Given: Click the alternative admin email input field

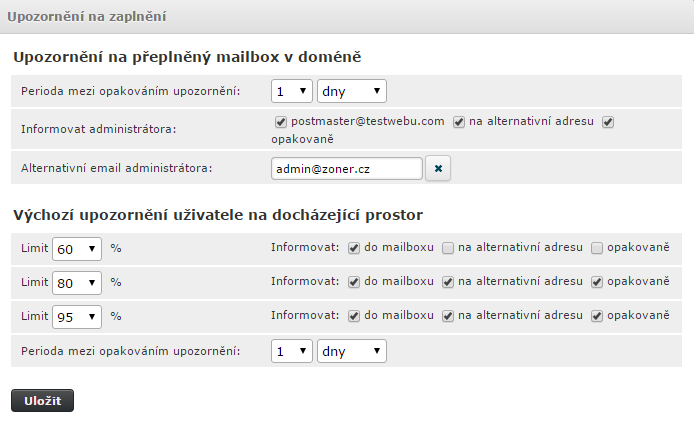Looking at the screenshot, I should click(x=346, y=169).
